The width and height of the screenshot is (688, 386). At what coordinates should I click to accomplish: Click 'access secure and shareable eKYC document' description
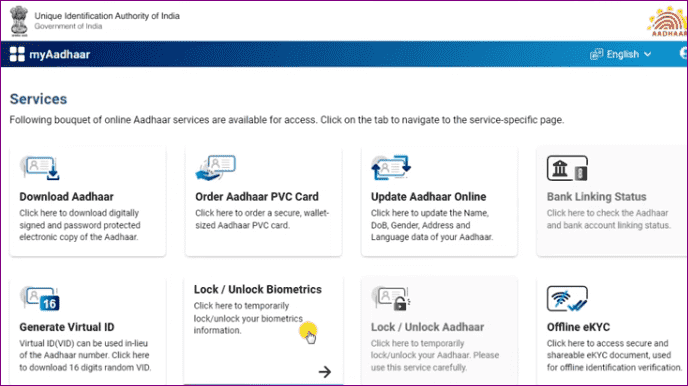(x=614, y=355)
